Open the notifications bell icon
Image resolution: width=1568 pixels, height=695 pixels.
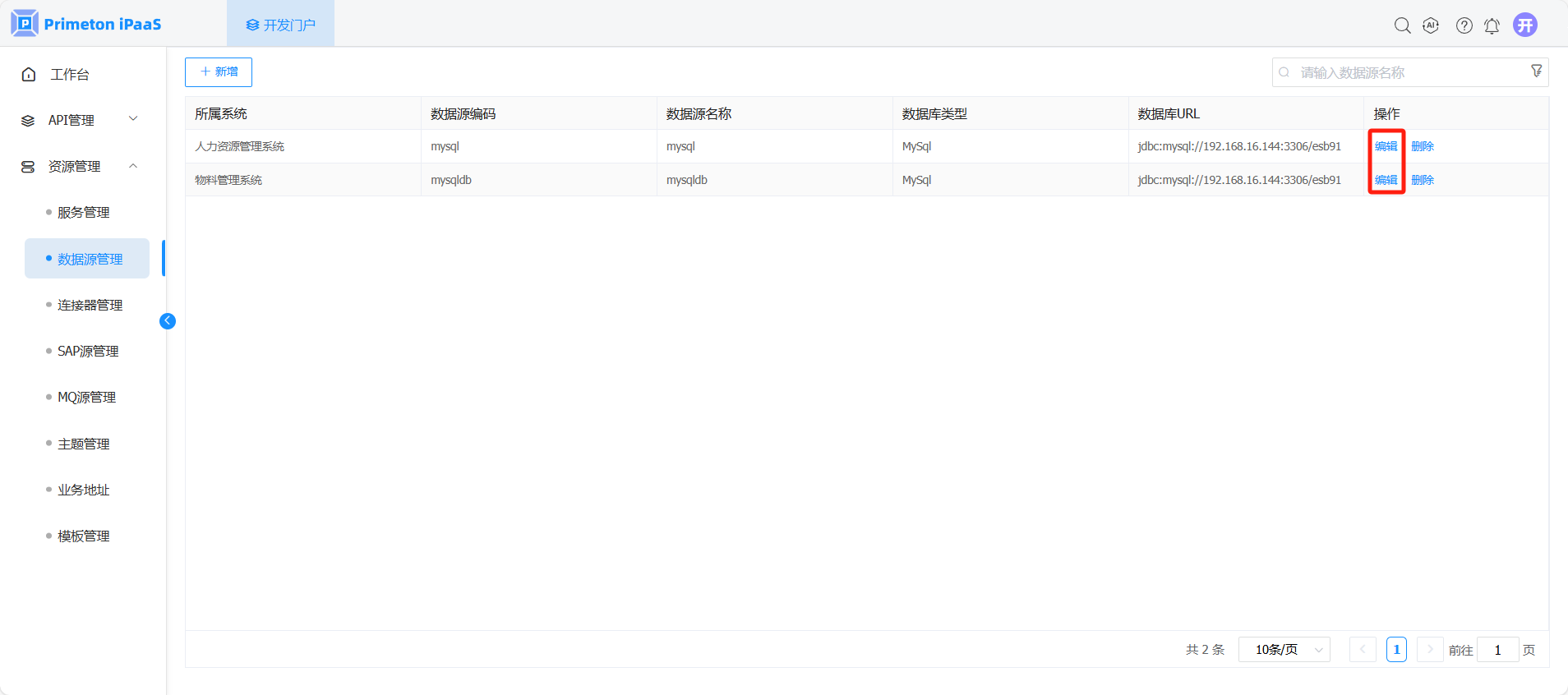tap(1492, 25)
